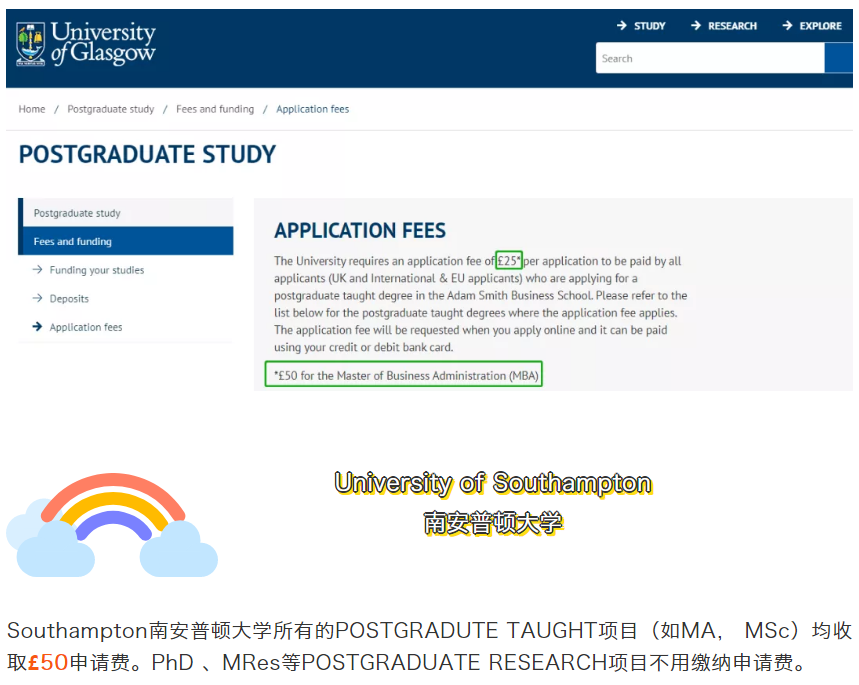The width and height of the screenshot is (859, 685).
Task: Click the blue search submit button
Action: (839, 58)
